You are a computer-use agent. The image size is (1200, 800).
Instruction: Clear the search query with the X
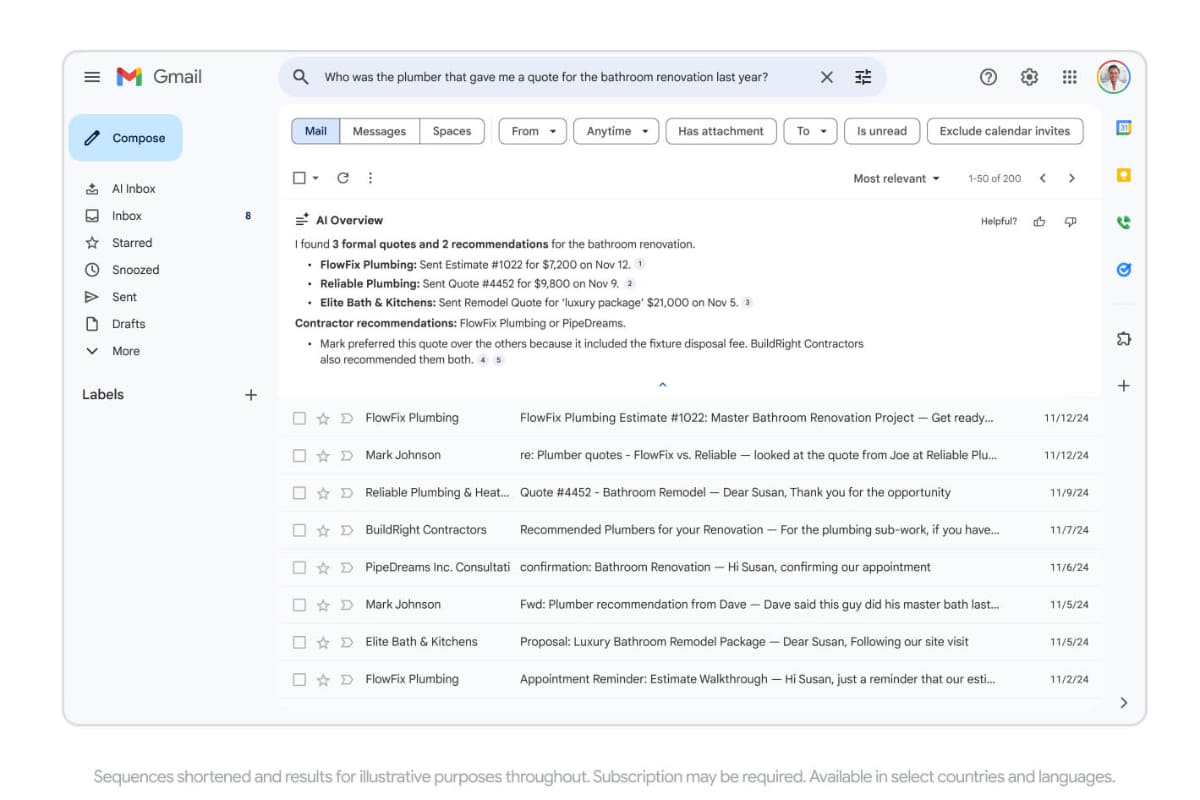(x=826, y=77)
